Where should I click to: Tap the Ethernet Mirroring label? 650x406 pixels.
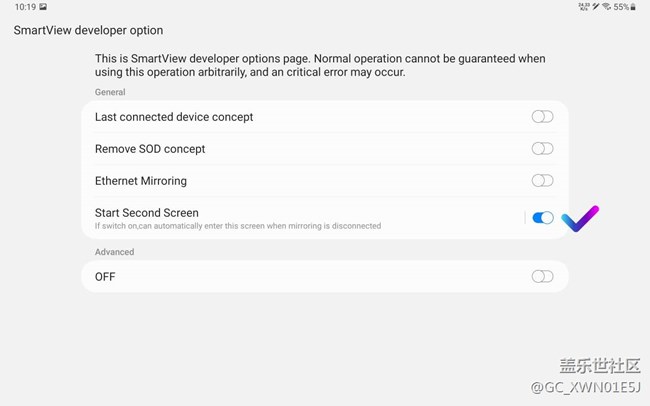tap(141, 181)
